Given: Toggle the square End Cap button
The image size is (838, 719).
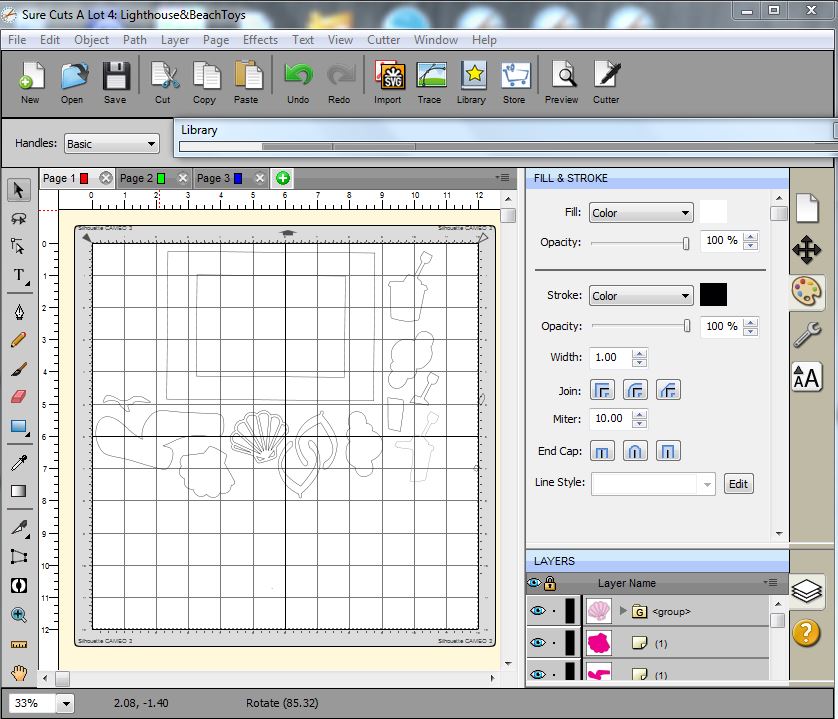Looking at the screenshot, I should 667,452.
